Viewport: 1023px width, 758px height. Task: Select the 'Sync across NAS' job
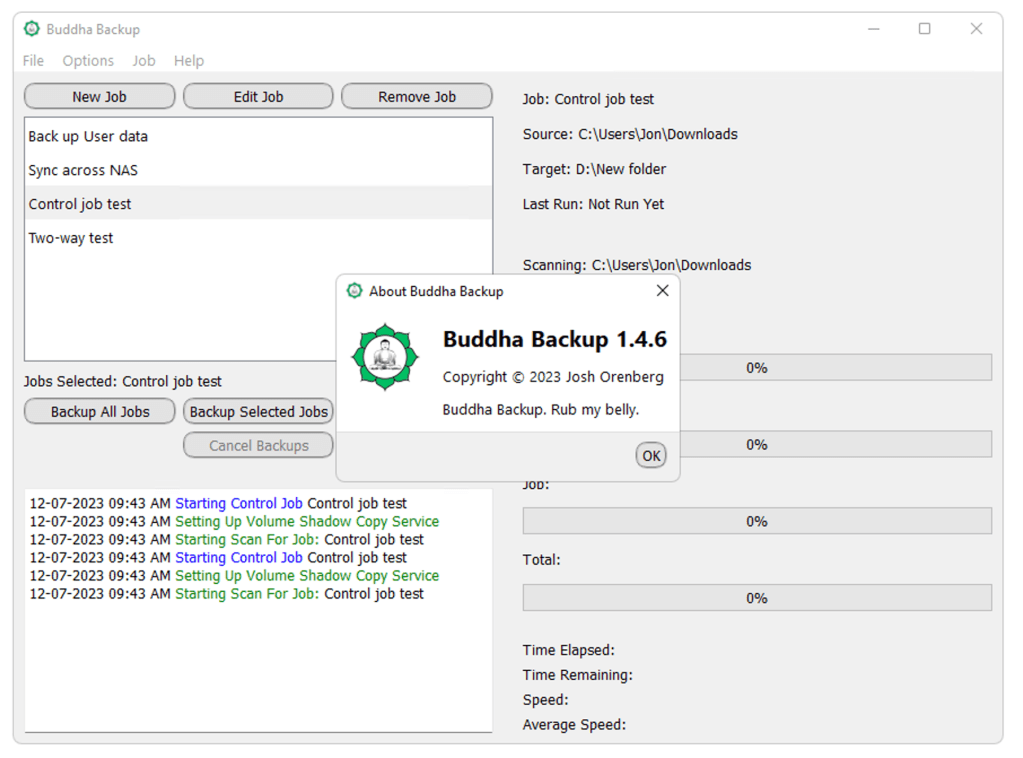click(x=258, y=170)
